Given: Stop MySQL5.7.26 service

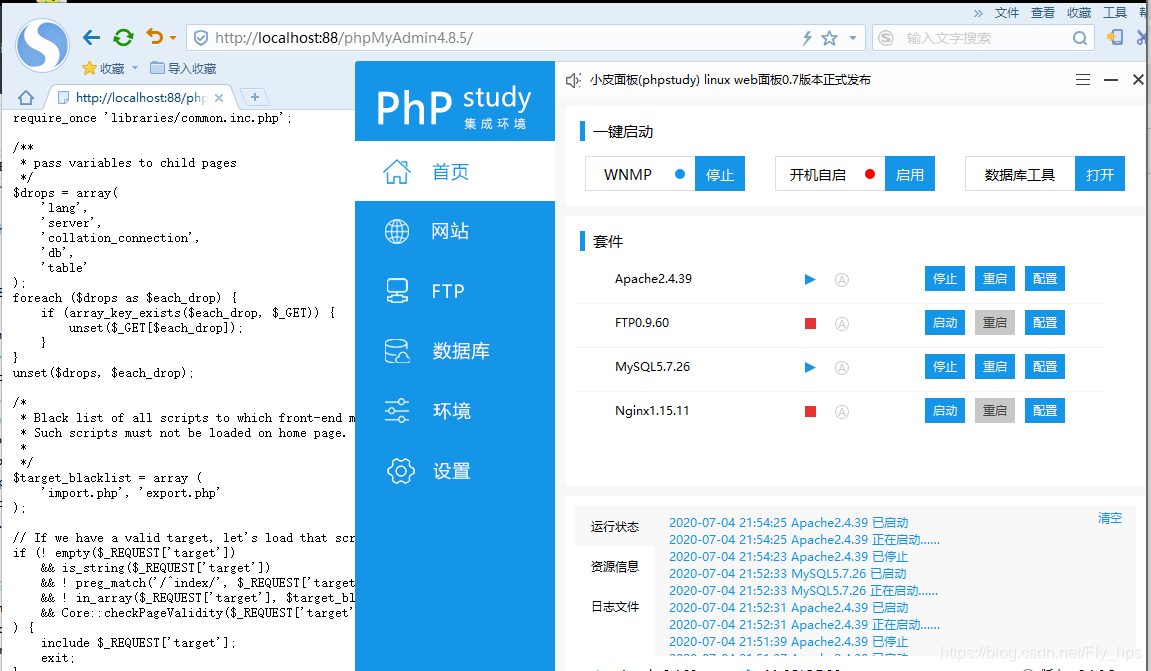Looking at the screenshot, I should (x=945, y=366).
